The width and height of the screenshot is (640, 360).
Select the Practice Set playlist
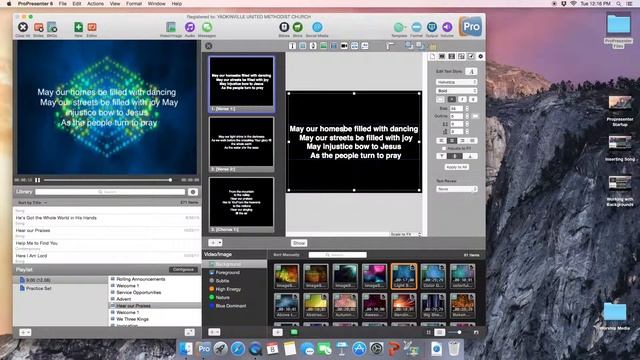pyautogui.click(x=39, y=288)
